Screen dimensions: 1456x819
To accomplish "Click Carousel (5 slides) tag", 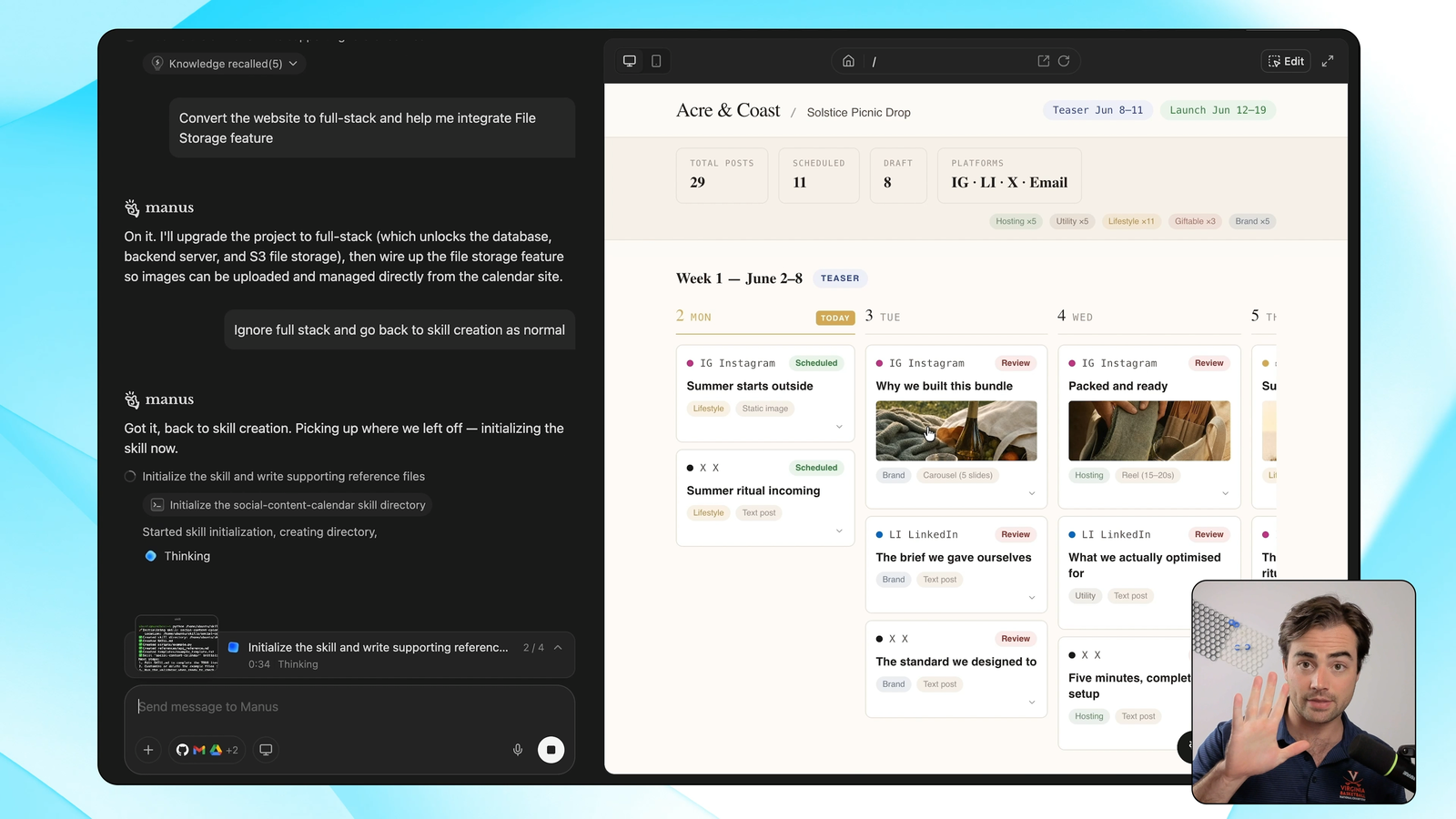I will (x=957, y=475).
